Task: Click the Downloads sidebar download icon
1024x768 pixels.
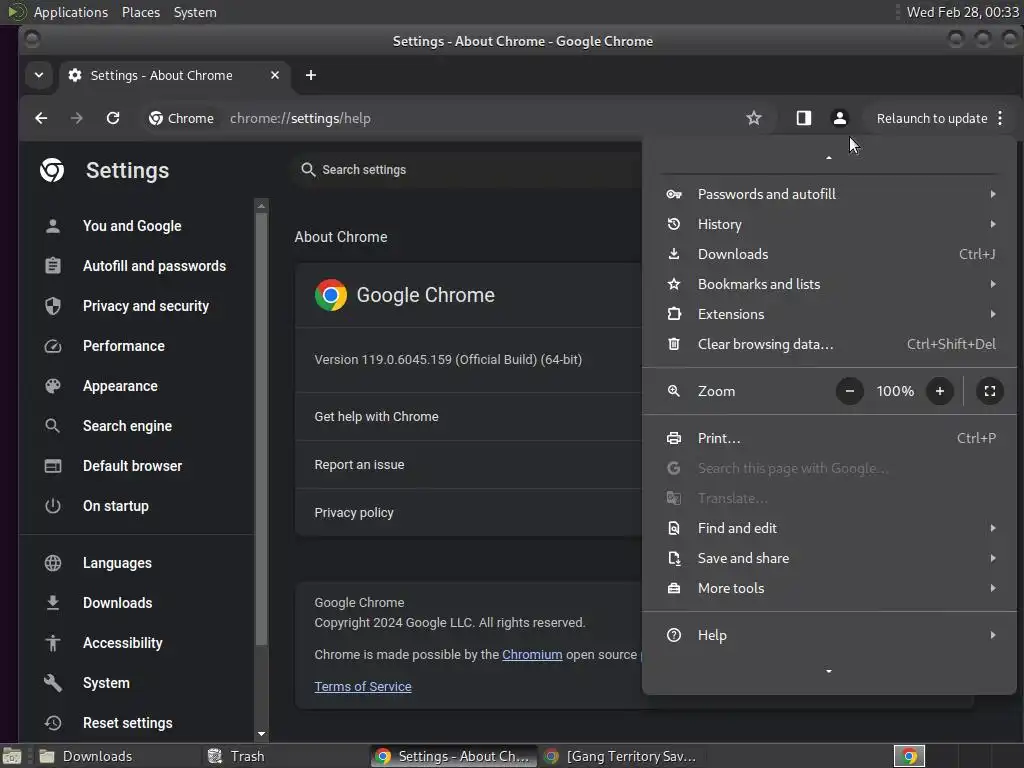Action: point(53,603)
